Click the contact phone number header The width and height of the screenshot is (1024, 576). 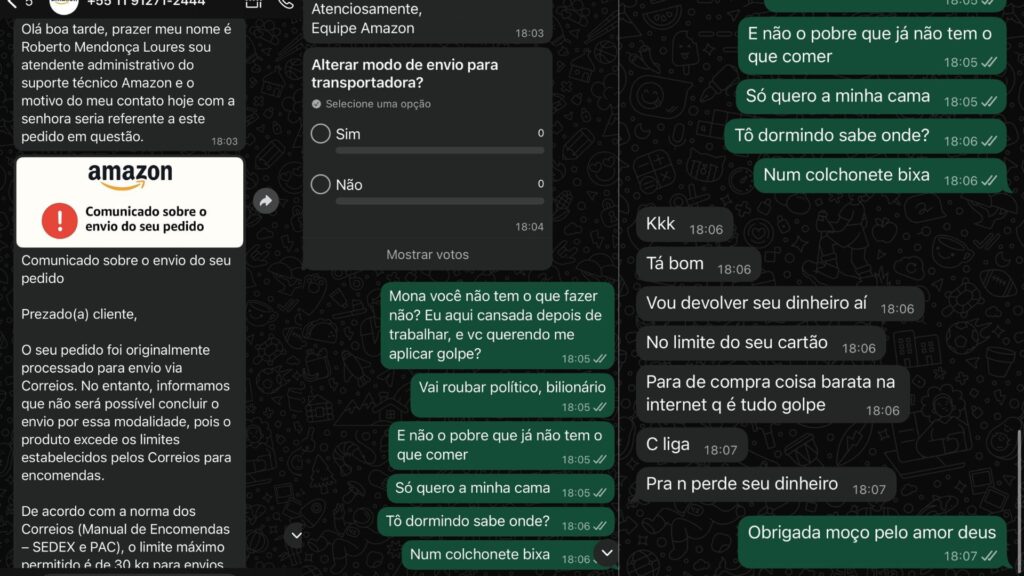(x=146, y=3)
